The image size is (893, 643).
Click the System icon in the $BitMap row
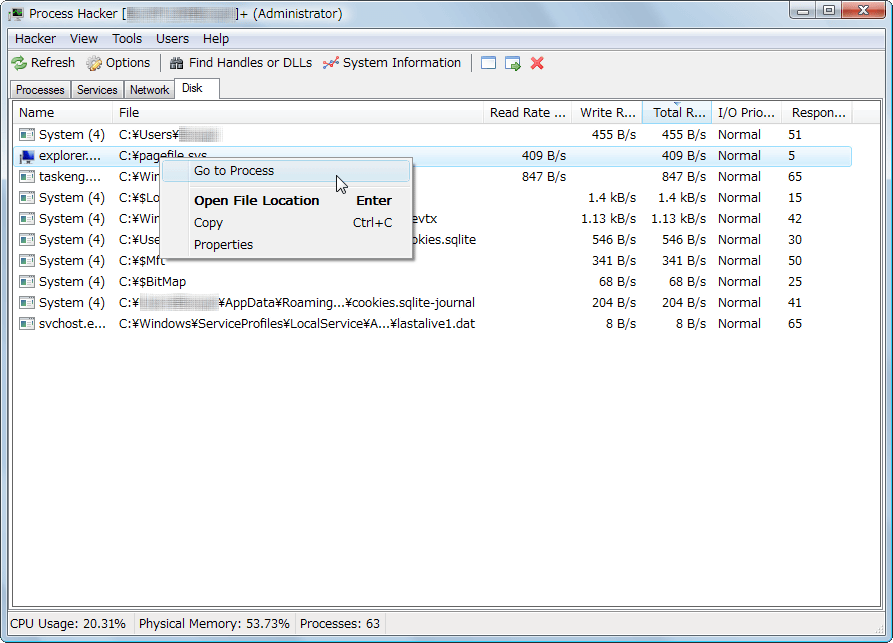pyautogui.click(x=27, y=282)
